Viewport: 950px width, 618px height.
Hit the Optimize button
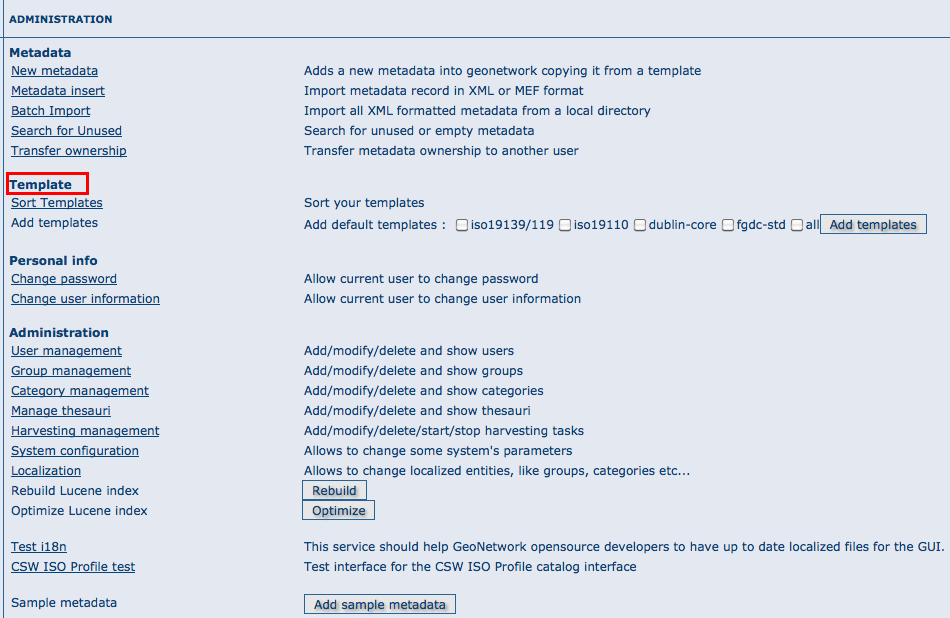[x=339, y=510]
